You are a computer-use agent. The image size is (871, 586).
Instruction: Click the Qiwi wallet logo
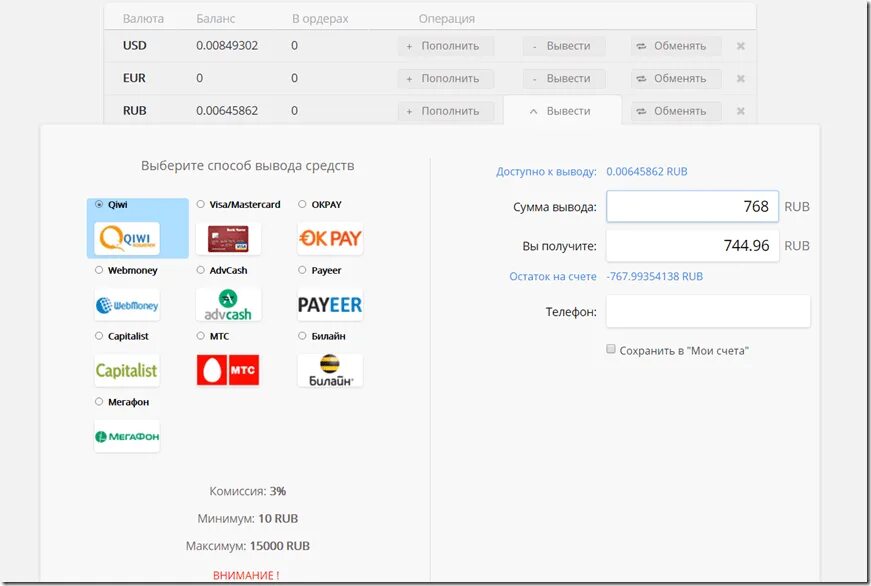pos(127,238)
